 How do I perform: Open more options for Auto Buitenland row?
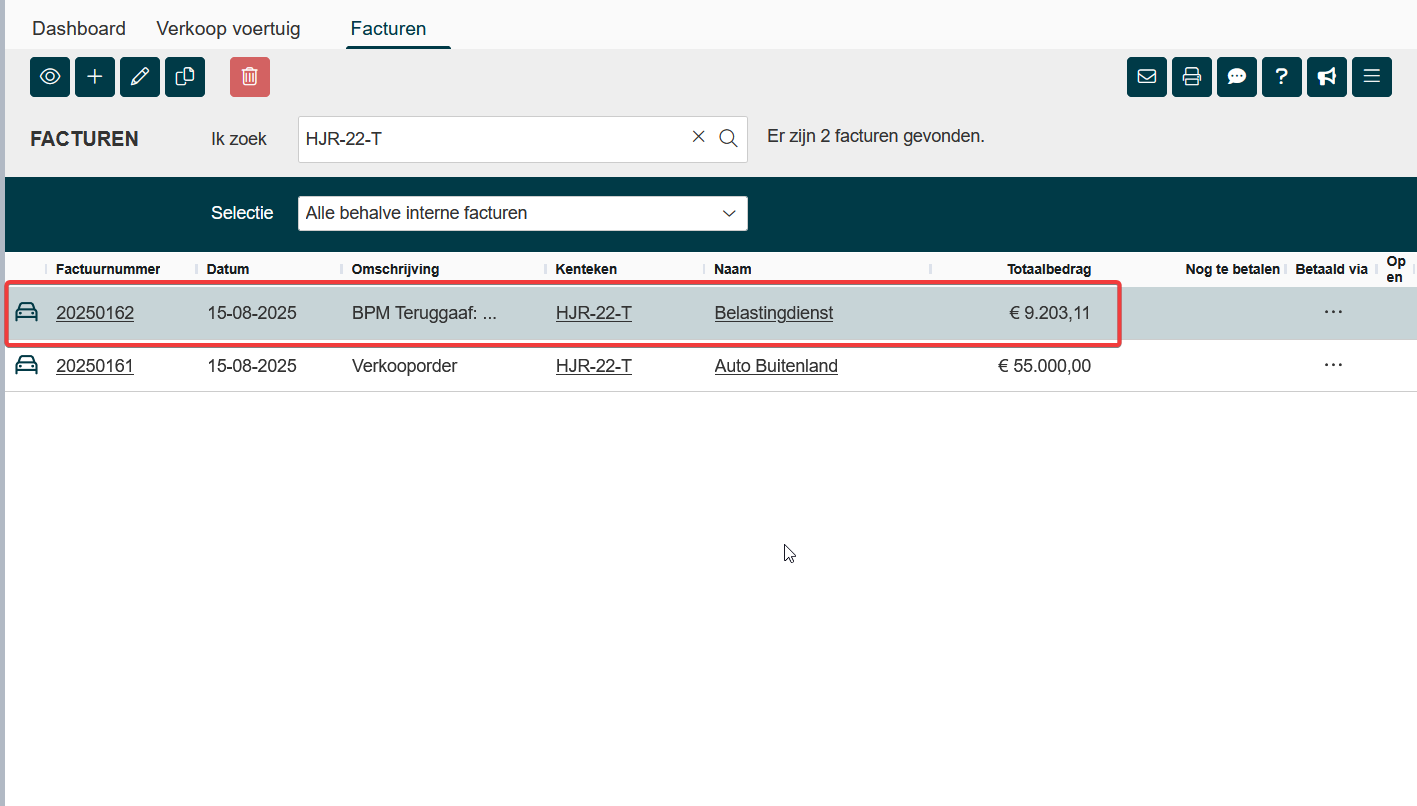(1333, 366)
